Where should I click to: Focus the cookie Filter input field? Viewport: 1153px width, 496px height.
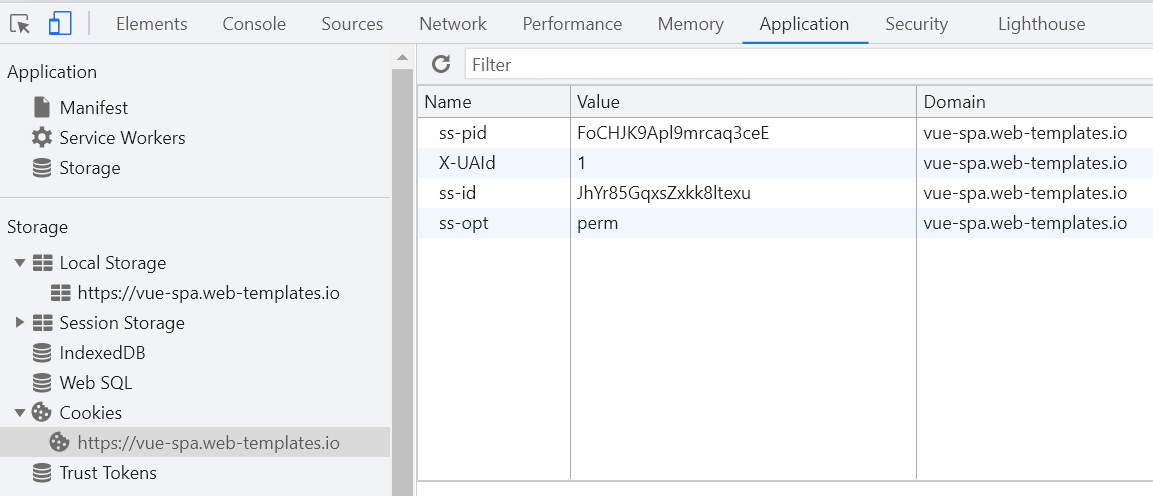pos(809,65)
